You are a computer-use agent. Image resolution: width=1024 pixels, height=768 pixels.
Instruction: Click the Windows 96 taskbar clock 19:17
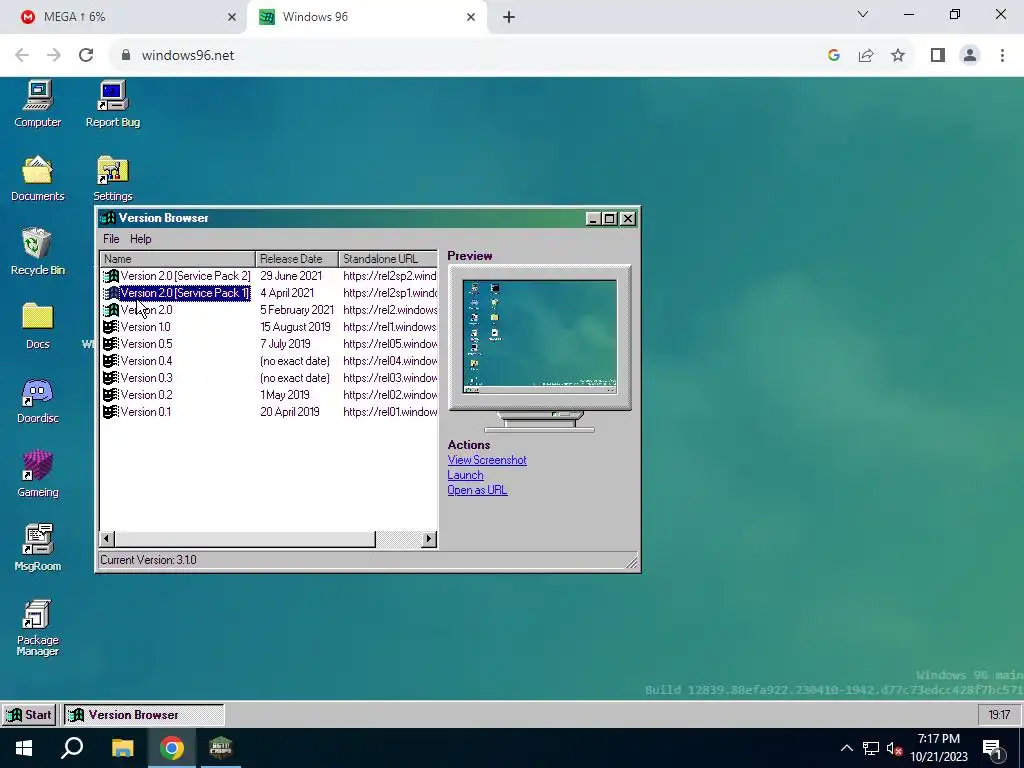click(999, 714)
